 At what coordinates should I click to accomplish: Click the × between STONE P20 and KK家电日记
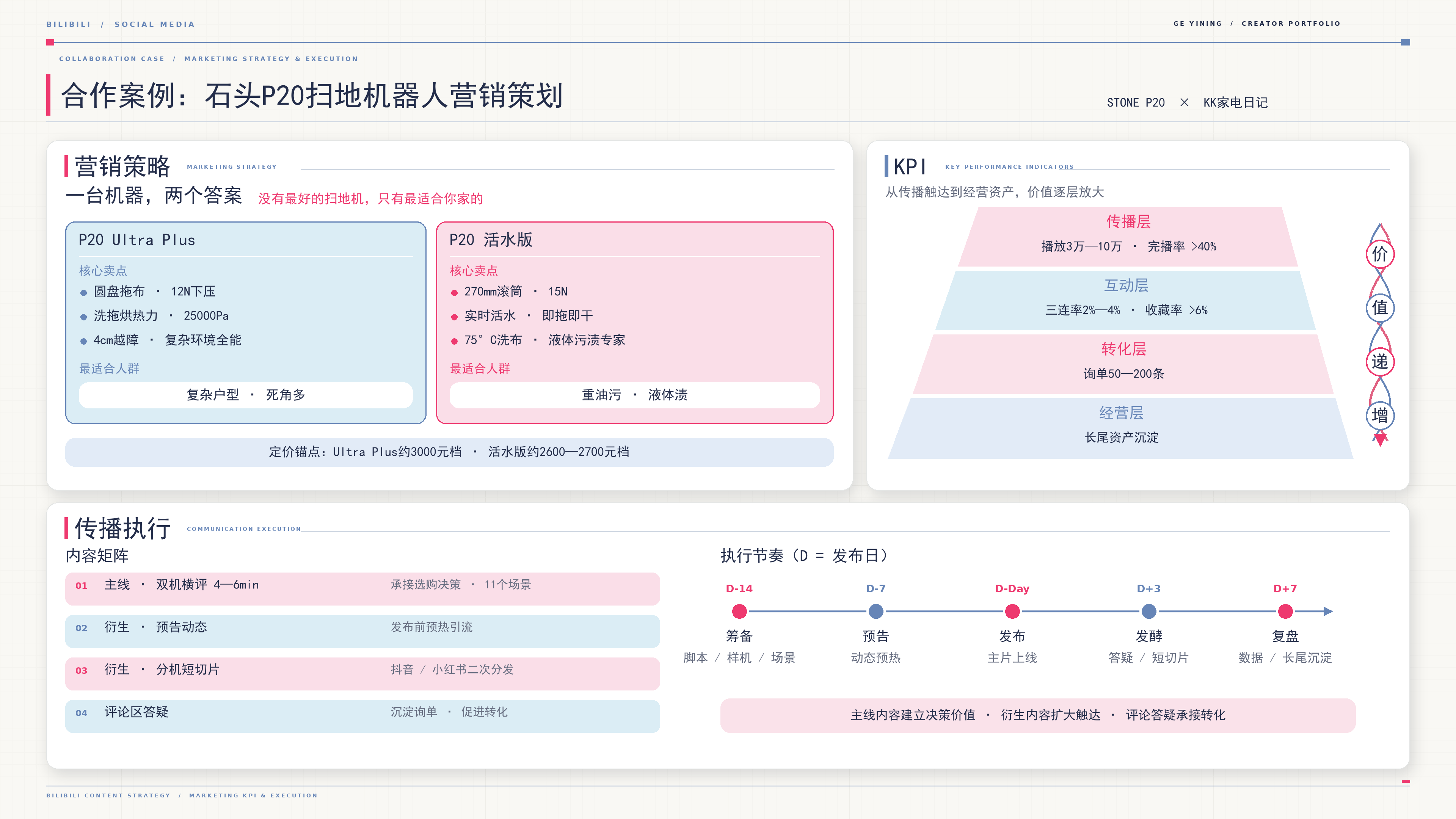pyautogui.click(x=1184, y=102)
